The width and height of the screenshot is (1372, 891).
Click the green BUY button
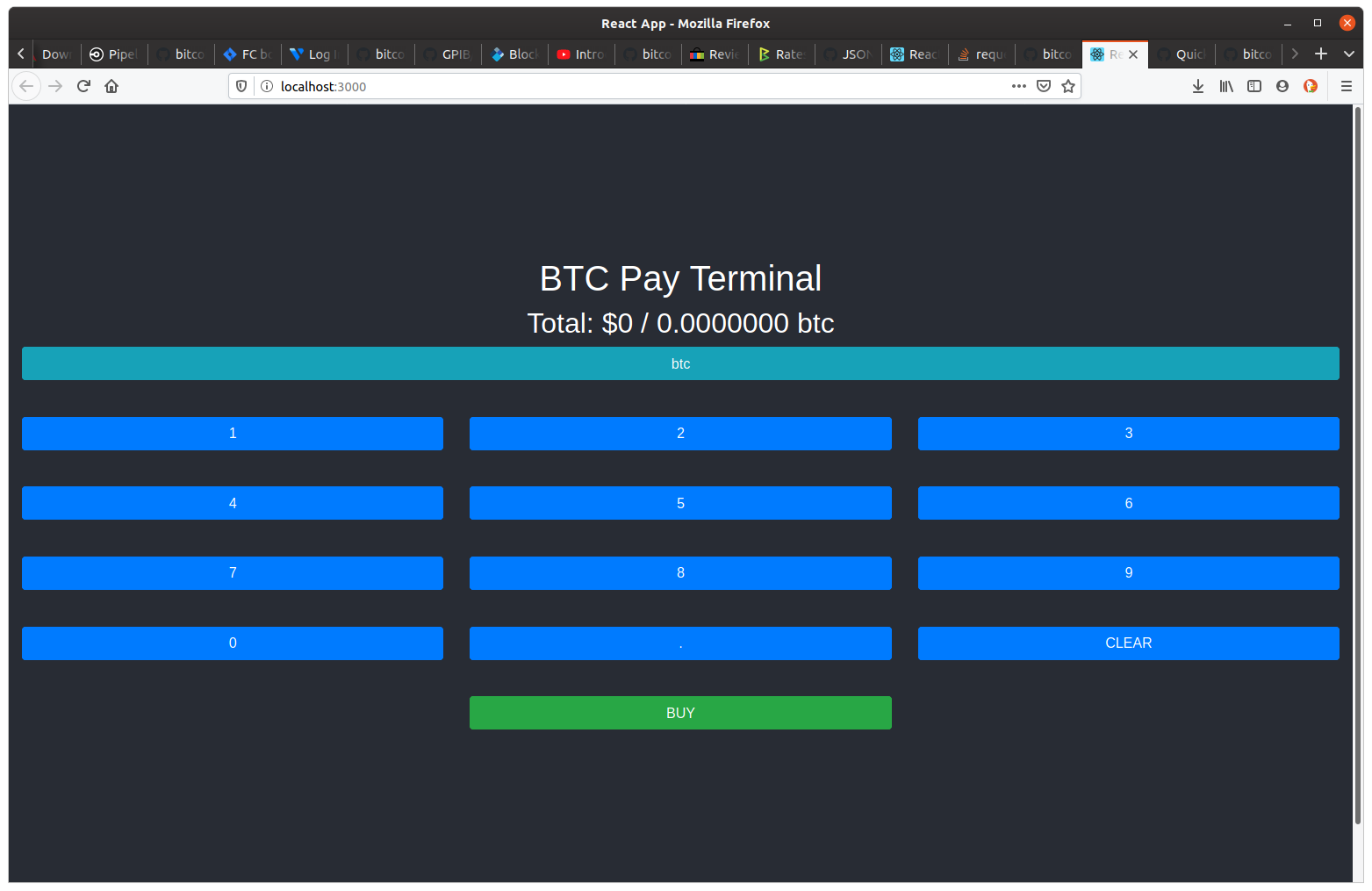point(680,713)
